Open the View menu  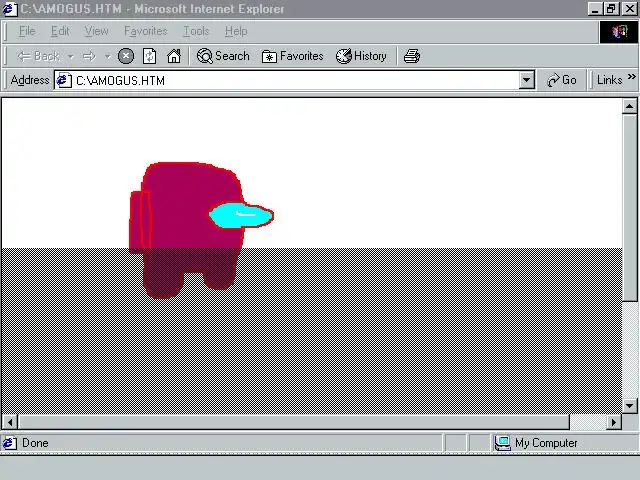[x=96, y=31]
